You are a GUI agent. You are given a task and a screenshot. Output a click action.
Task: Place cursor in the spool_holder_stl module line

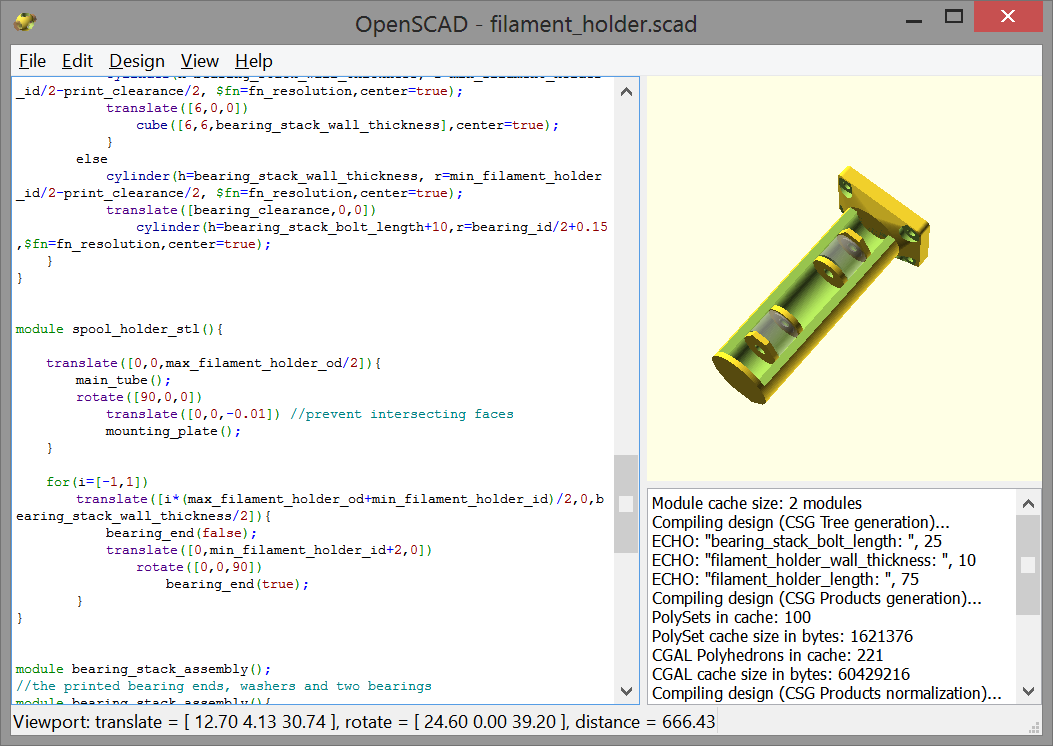click(x=120, y=328)
